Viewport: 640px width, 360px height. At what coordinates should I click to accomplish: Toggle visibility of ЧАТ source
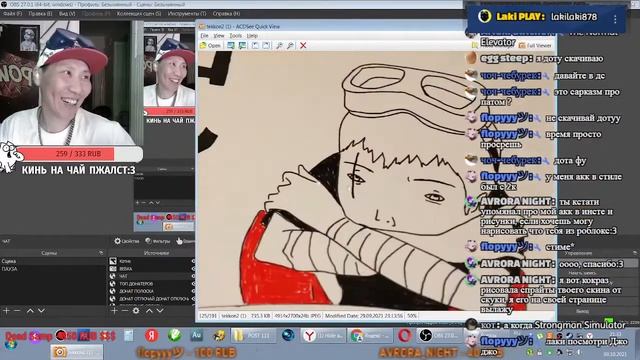click(193, 276)
